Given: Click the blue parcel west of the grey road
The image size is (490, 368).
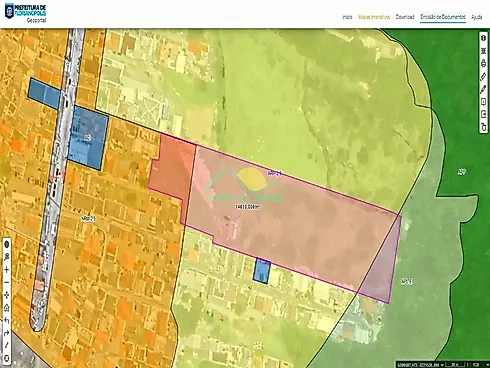Looking at the screenshot, I should 44,93.
